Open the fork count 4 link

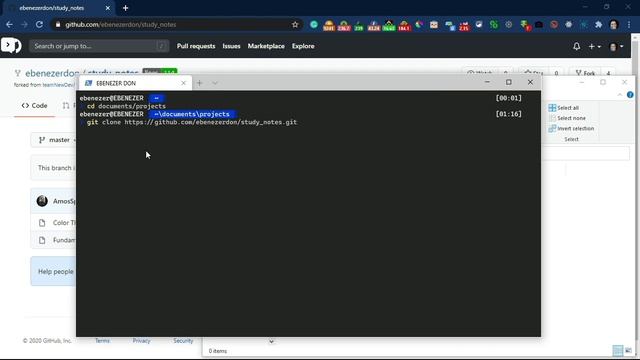[608, 73]
